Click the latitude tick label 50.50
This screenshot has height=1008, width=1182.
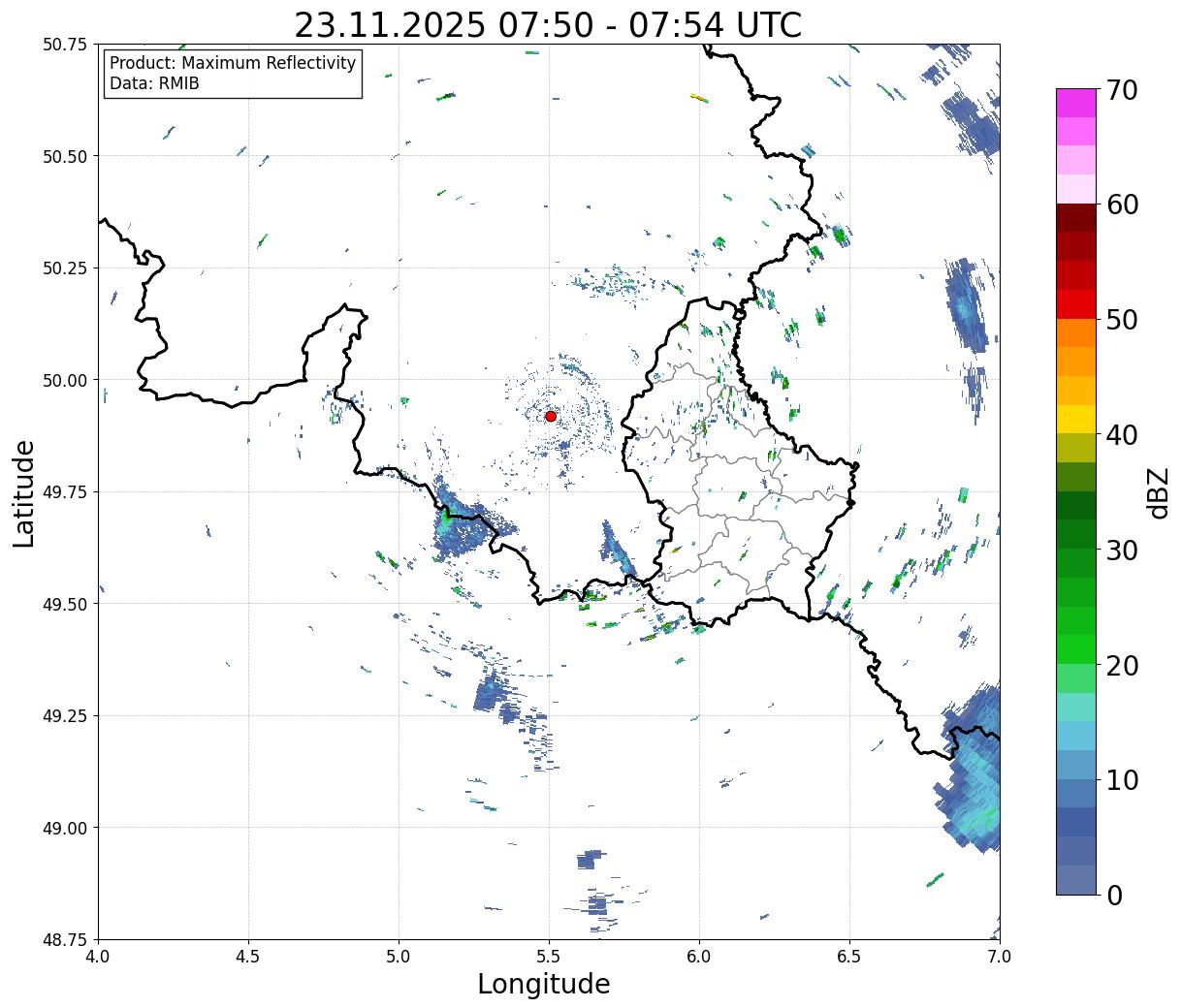tap(65, 156)
